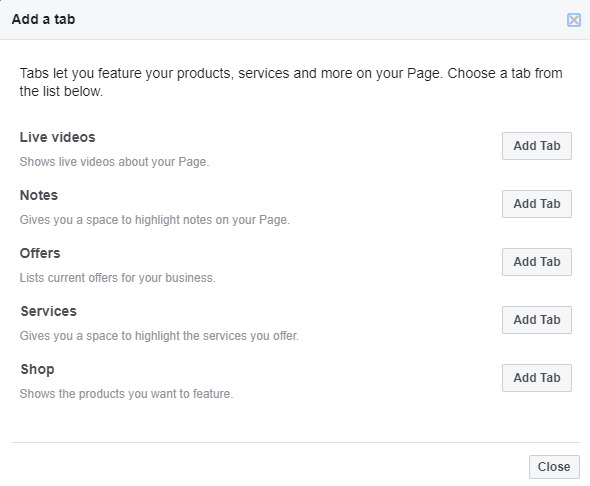Click 'highlight notes on your Page' description
Image resolution: width=590 pixels, height=486 pixels.
[x=212, y=220]
